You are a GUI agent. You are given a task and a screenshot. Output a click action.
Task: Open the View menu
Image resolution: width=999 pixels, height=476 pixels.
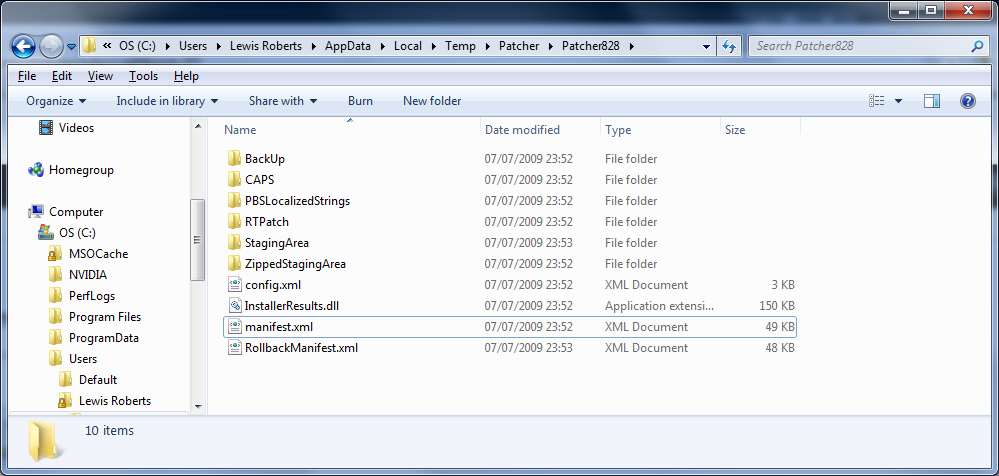click(100, 76)
